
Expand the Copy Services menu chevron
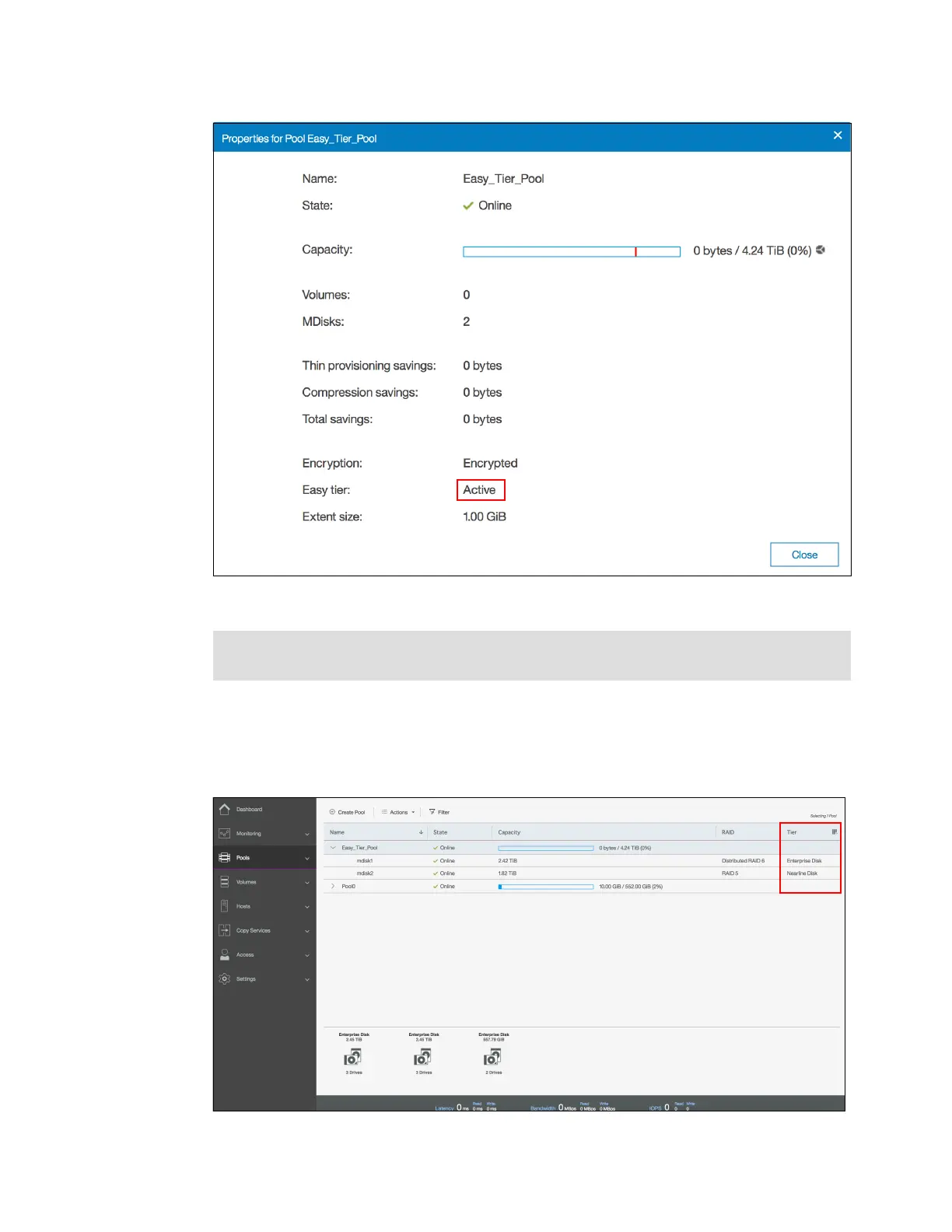click(307, 931)
